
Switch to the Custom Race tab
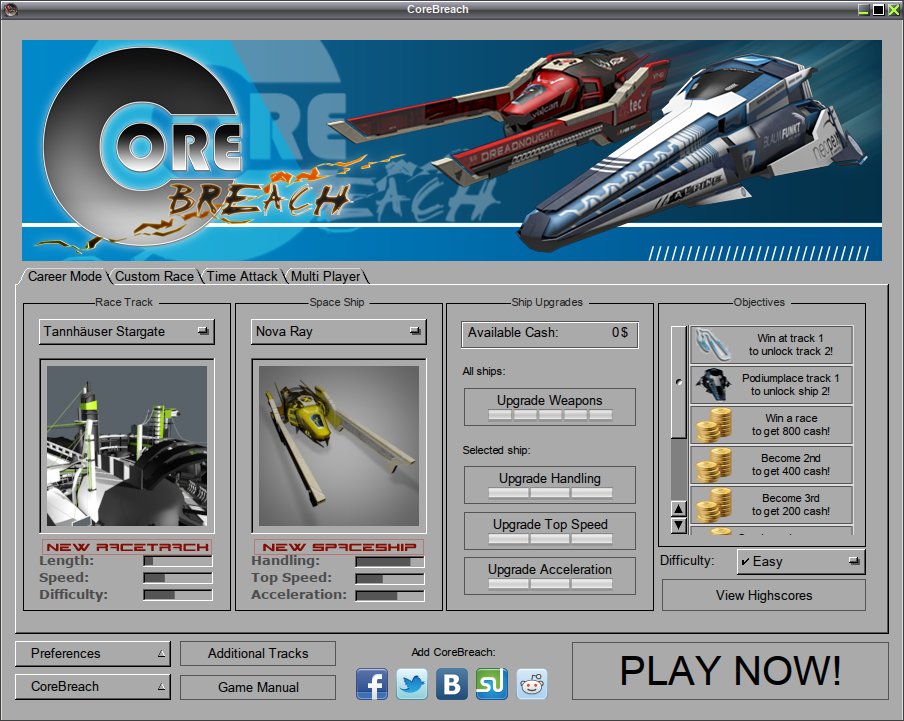(155, 277)
